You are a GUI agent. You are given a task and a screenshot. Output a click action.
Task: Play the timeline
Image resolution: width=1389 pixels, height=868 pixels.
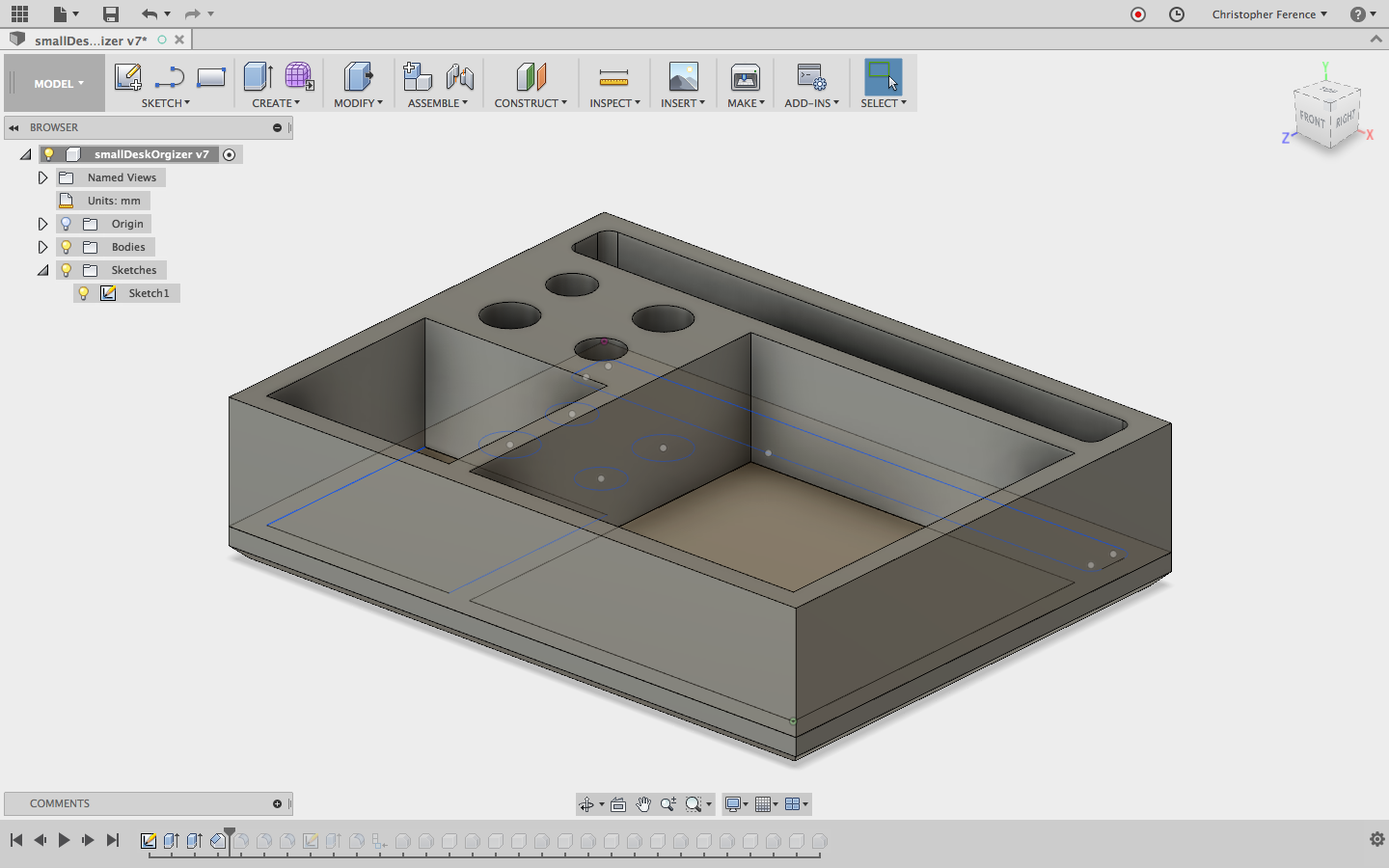64,840
